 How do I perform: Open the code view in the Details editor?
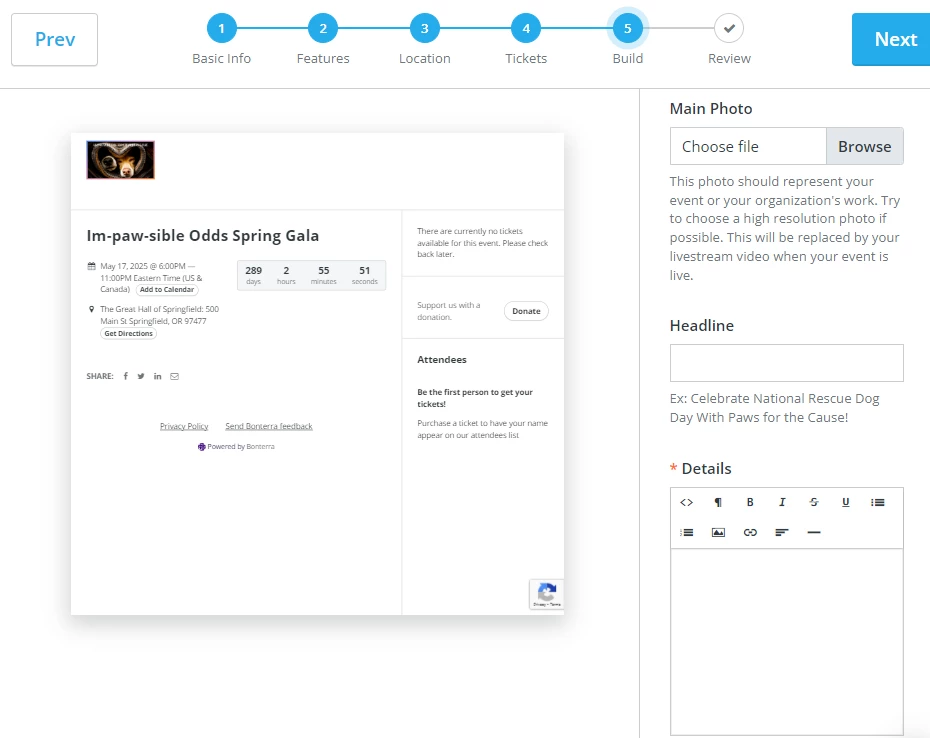pyautogui.click(x=686, y=502)
